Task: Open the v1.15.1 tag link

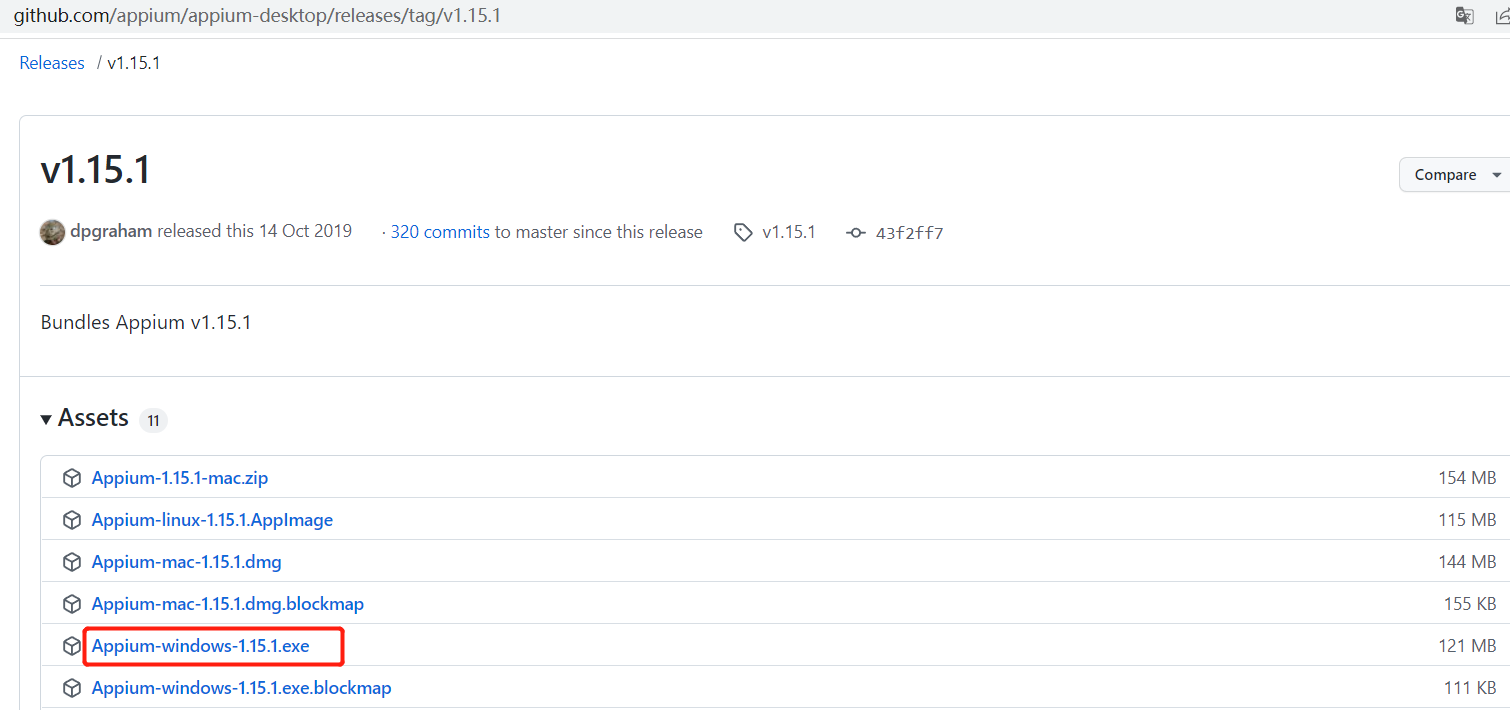Action: click(789, 232)
